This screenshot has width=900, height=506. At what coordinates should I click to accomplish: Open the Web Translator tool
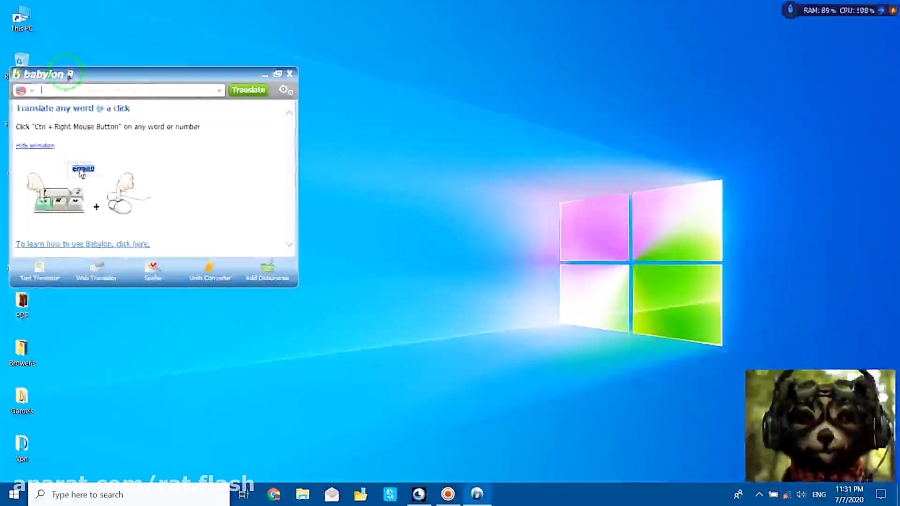click(96, 270)
